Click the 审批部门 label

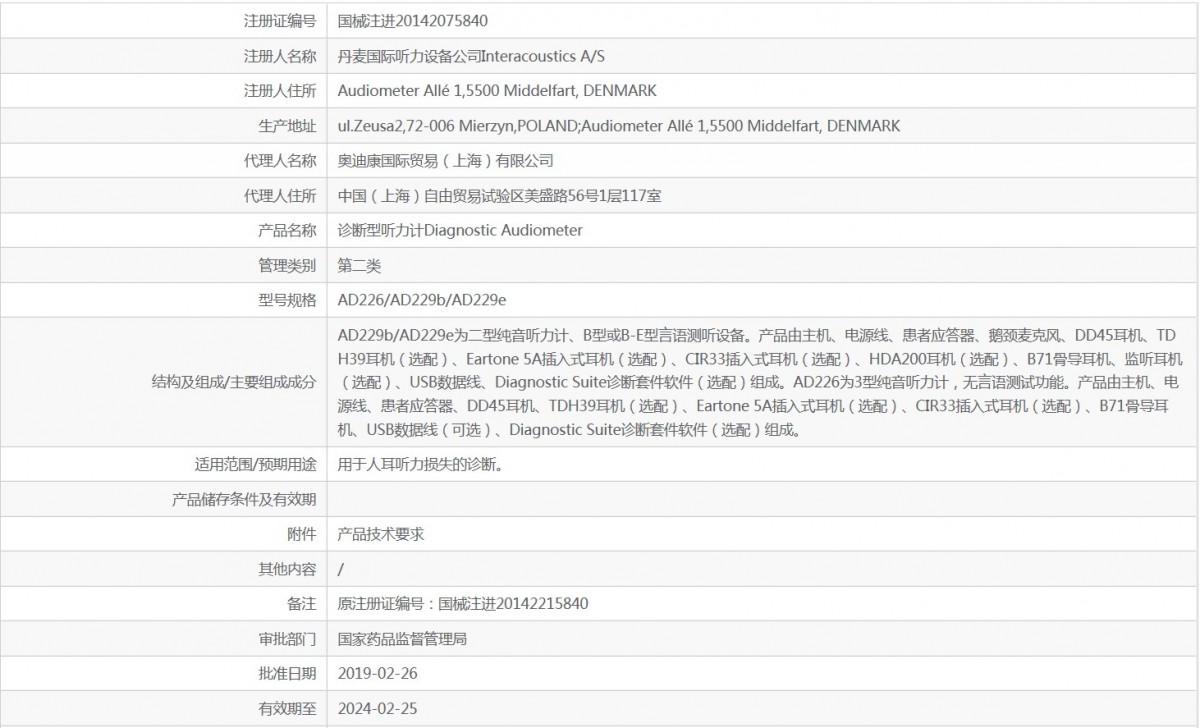(x=287, y=638)
